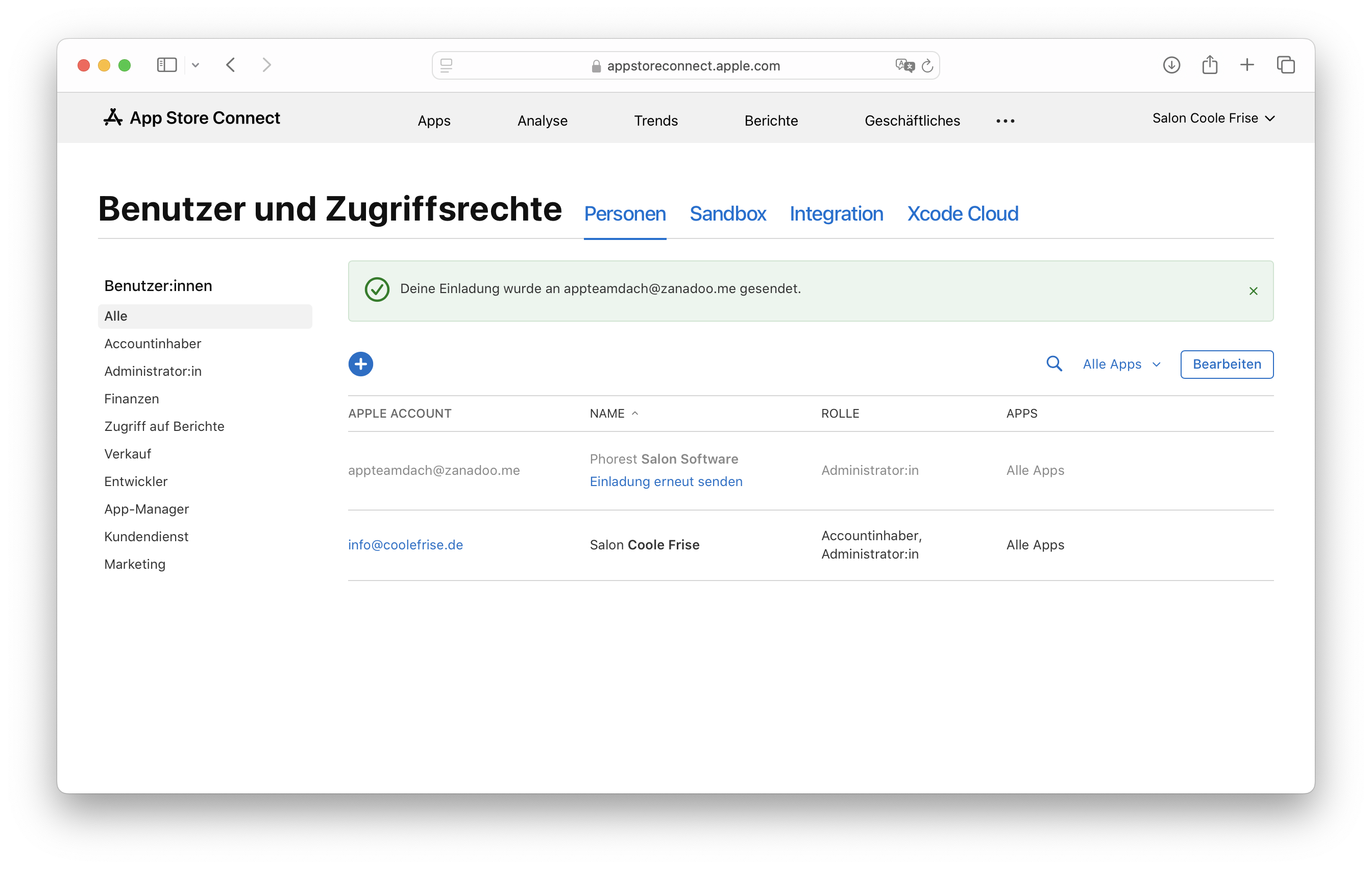Go back with Safari back arrow

coord(231,65)
